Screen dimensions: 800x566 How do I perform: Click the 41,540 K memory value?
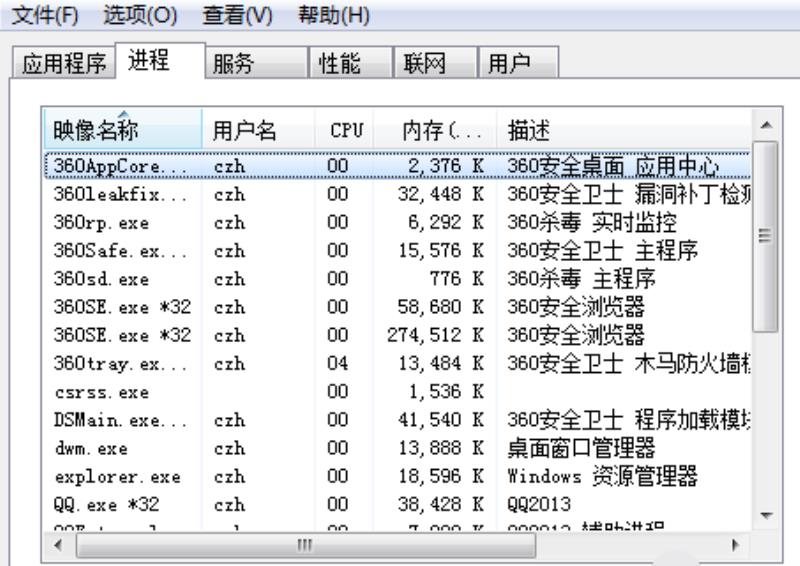(x=441, y=420)
